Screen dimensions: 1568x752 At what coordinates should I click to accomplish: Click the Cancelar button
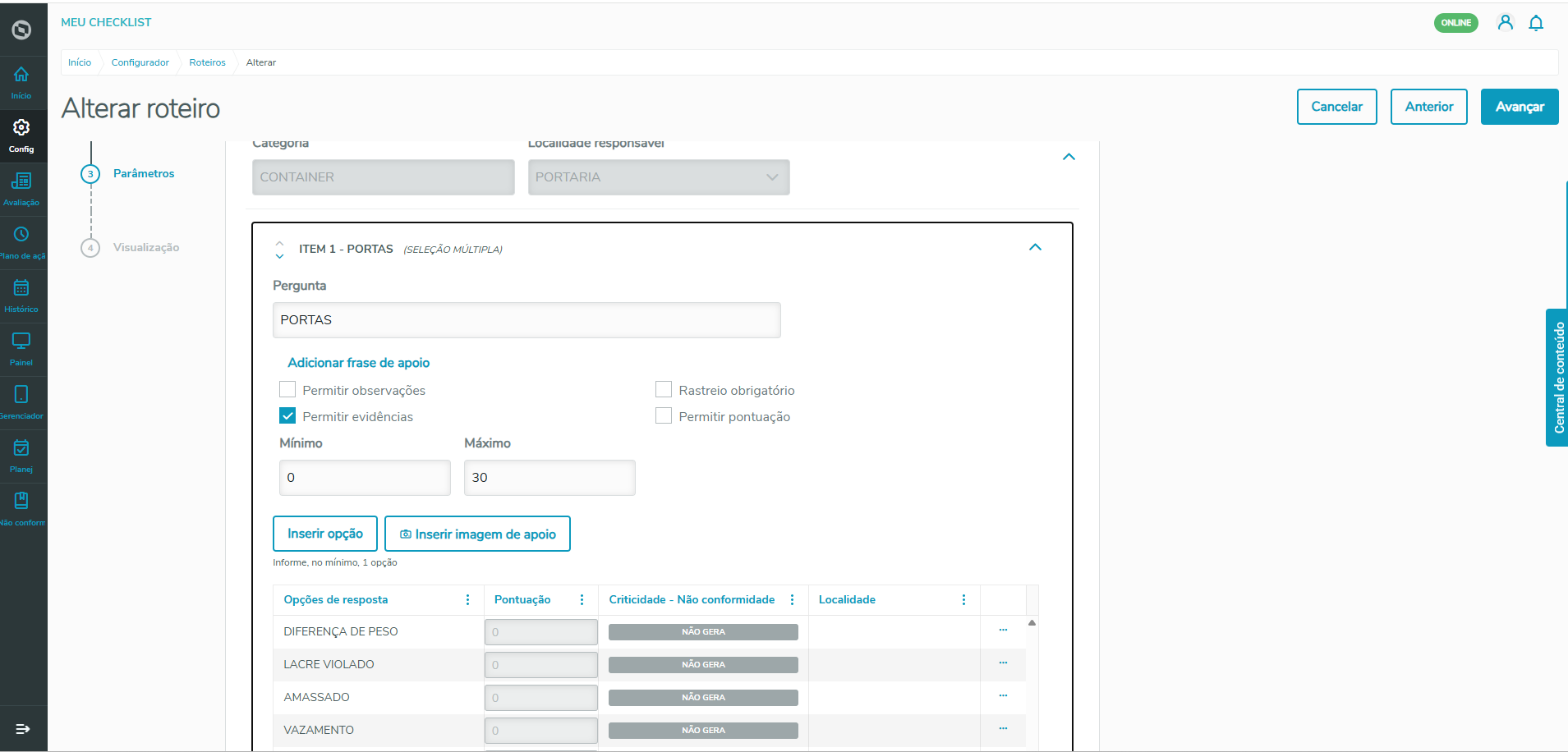1337,107
